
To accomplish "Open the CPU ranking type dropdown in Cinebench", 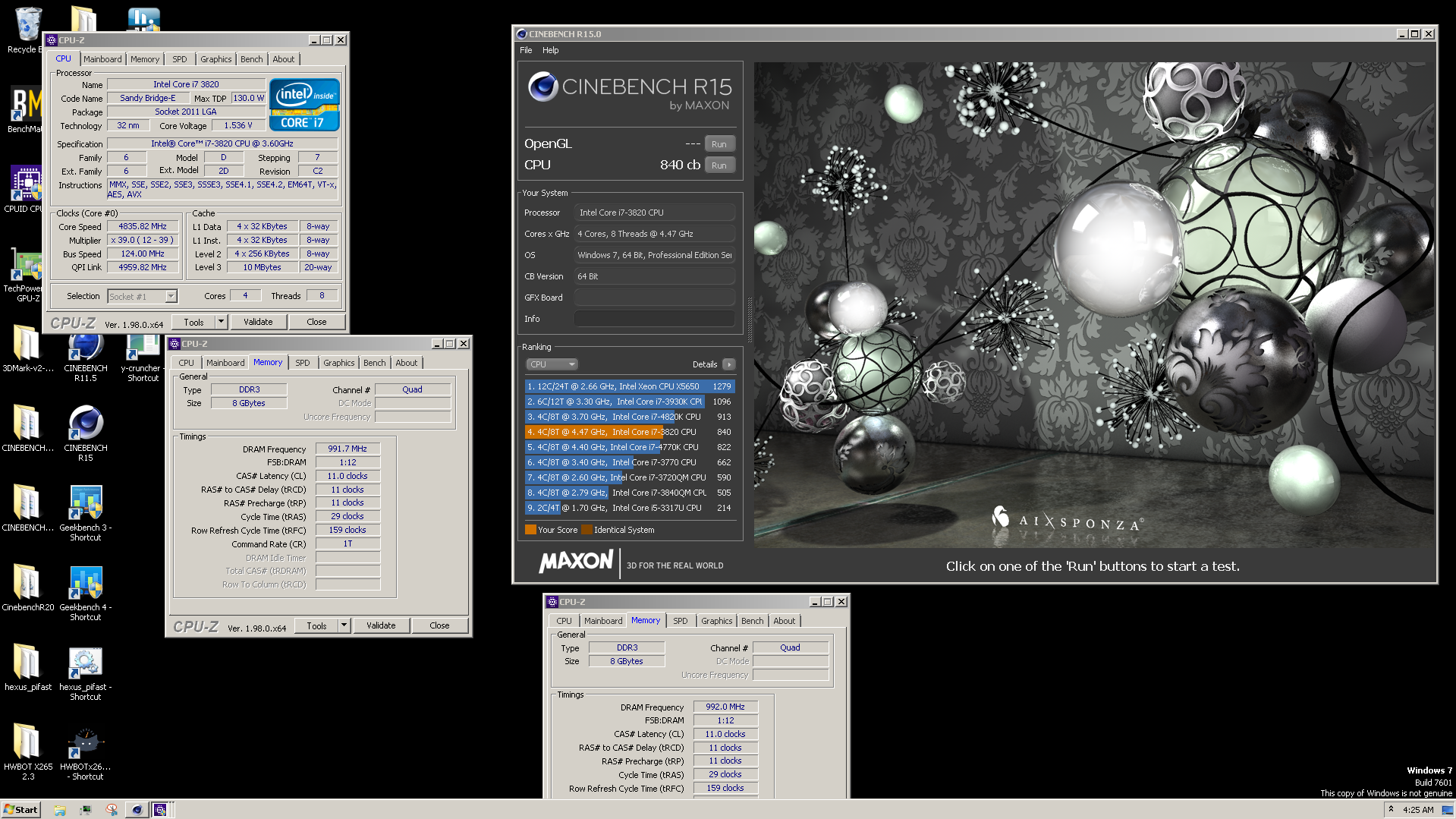I will pos(552,364).
